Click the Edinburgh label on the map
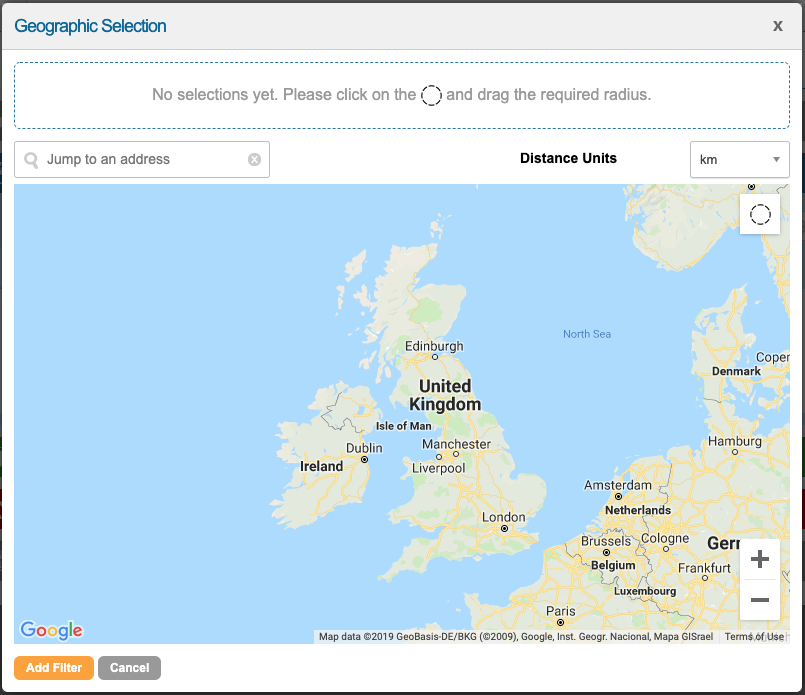Image resolution: width=805 pixels, height=695 pixels. tap(434, 346)
